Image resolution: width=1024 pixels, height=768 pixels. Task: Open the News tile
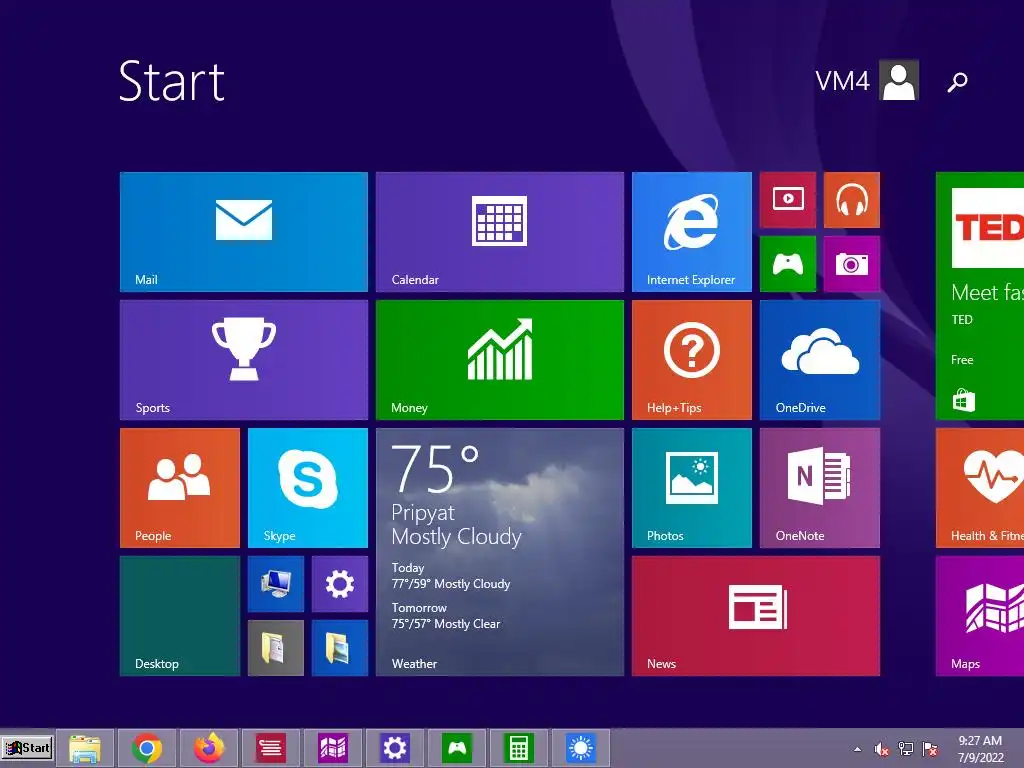[x=756, y=616]
